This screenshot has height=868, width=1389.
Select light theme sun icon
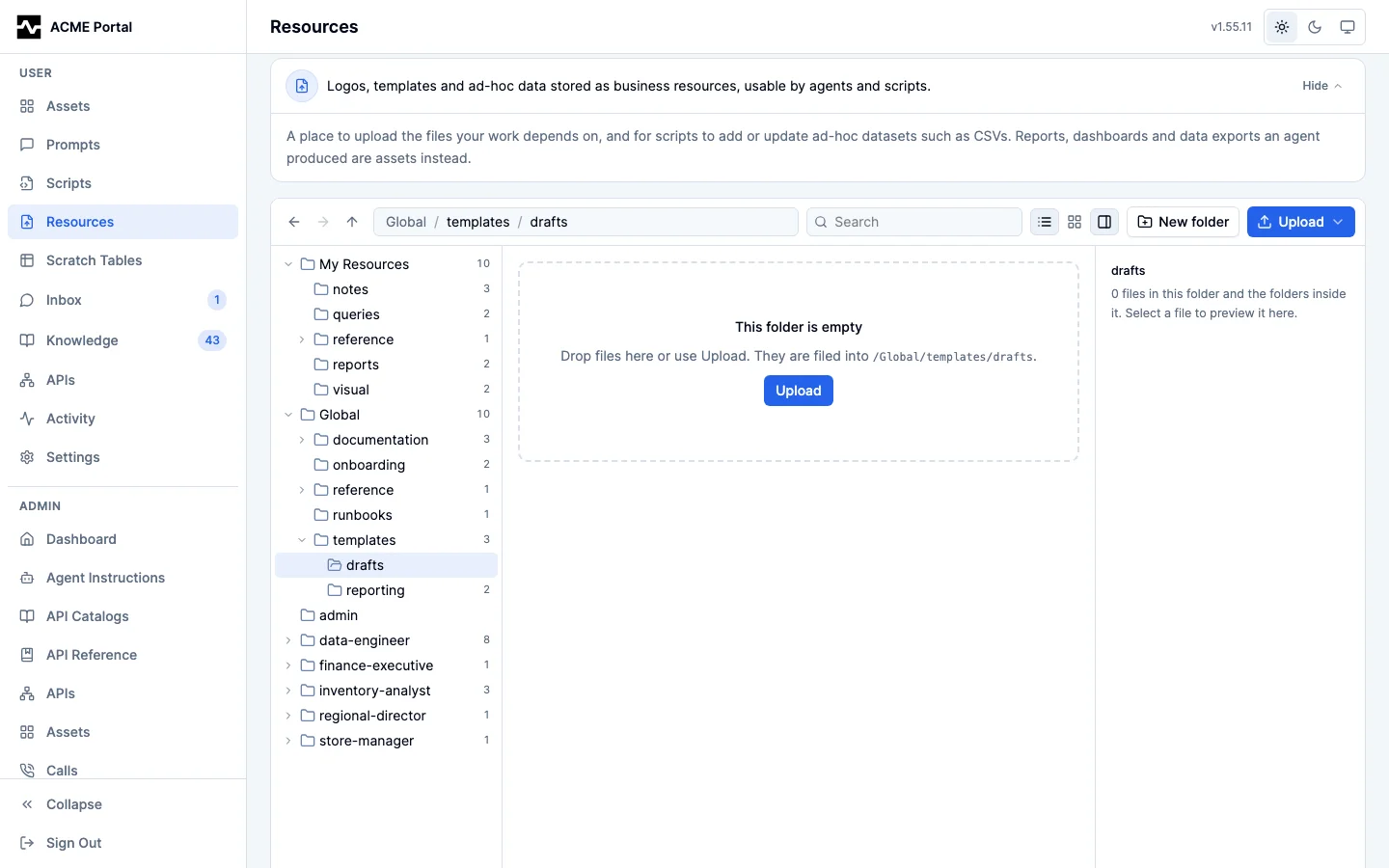[1282, 27]
